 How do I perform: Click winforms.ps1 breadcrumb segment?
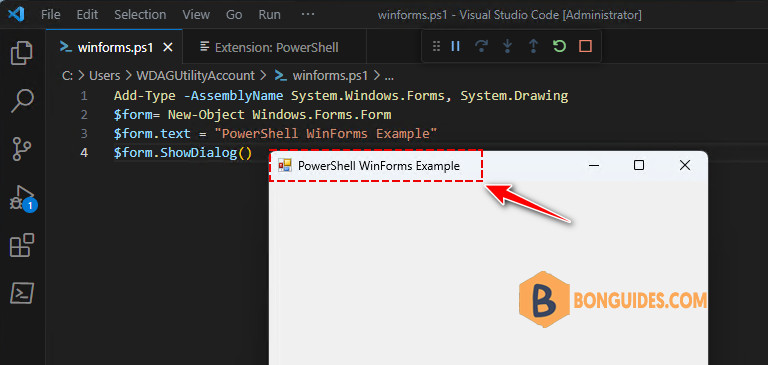tap(321, 76)
